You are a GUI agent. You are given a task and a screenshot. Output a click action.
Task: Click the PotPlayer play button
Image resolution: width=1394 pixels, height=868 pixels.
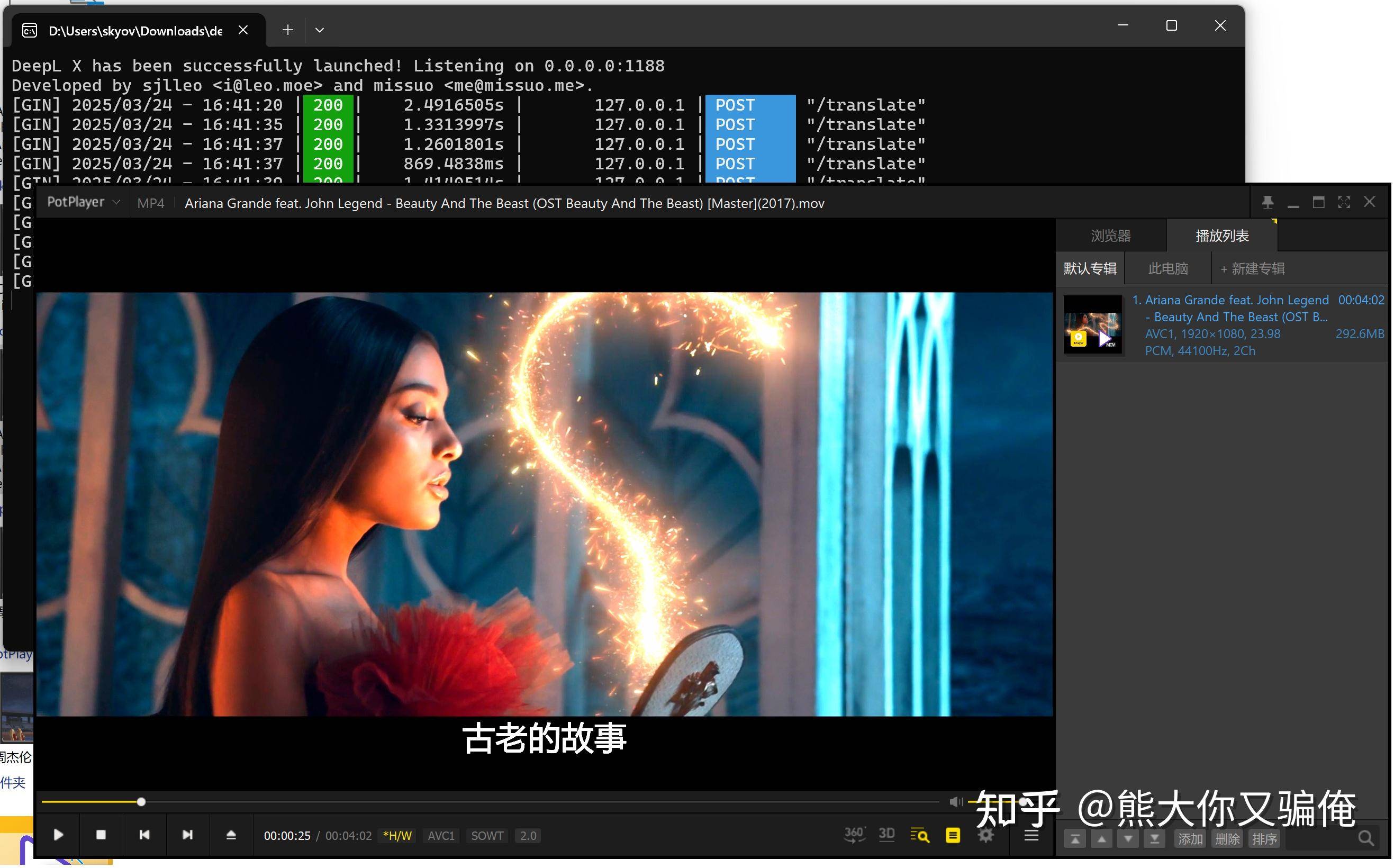point(59,835)
